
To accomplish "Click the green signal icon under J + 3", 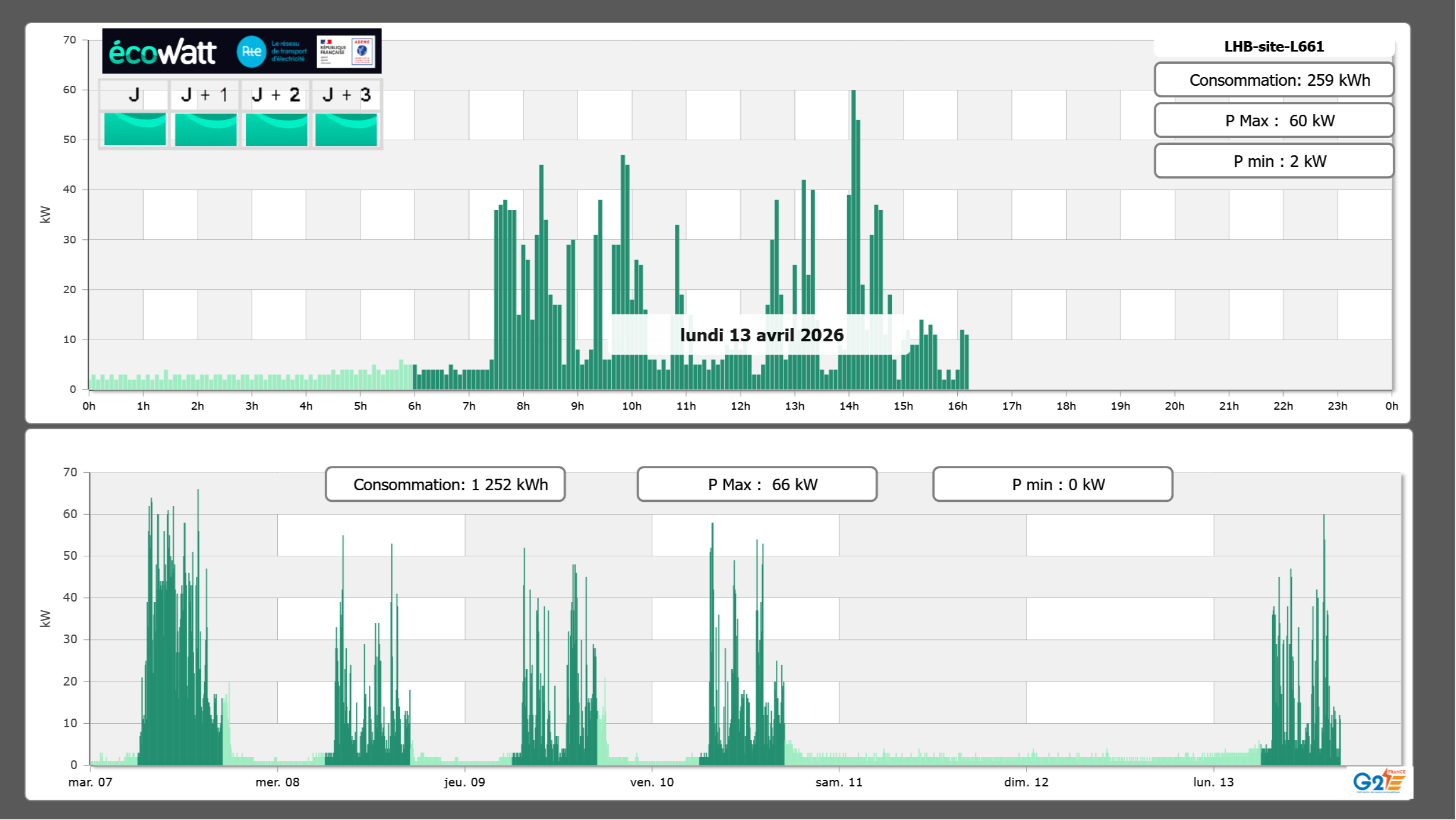I will [x=346, y=129].
